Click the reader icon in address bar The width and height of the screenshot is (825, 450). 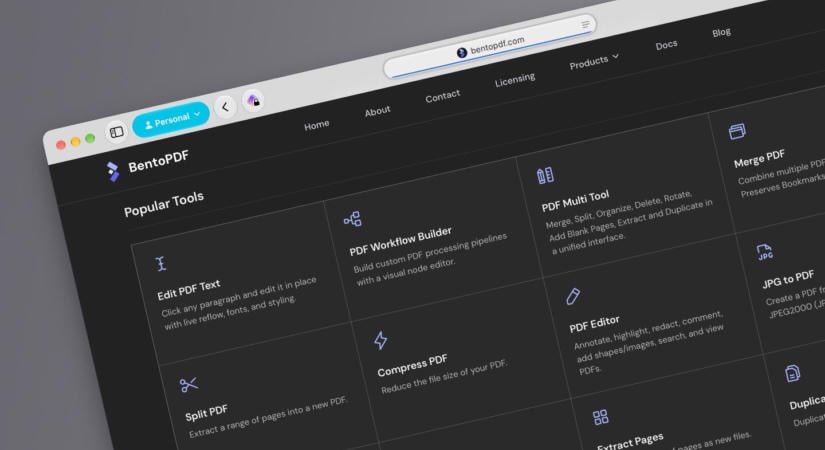(x=585, y=25)
